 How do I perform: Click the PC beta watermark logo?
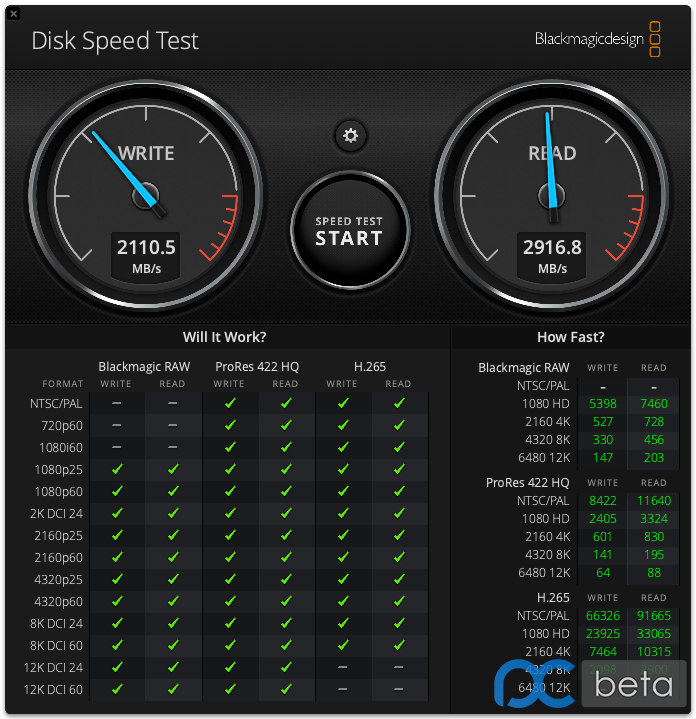pos(590,683)
